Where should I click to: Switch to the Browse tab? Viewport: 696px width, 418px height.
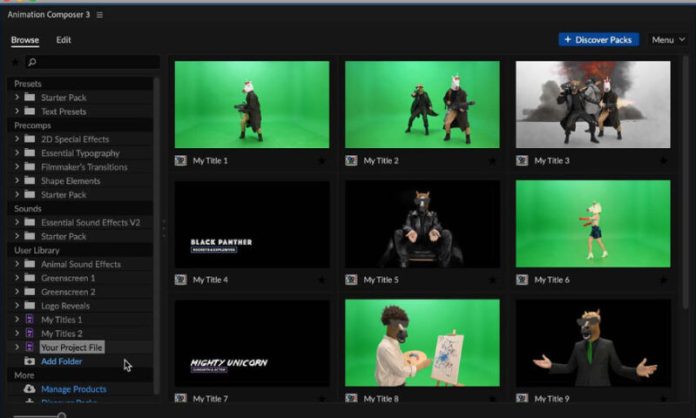click(25, 40)
